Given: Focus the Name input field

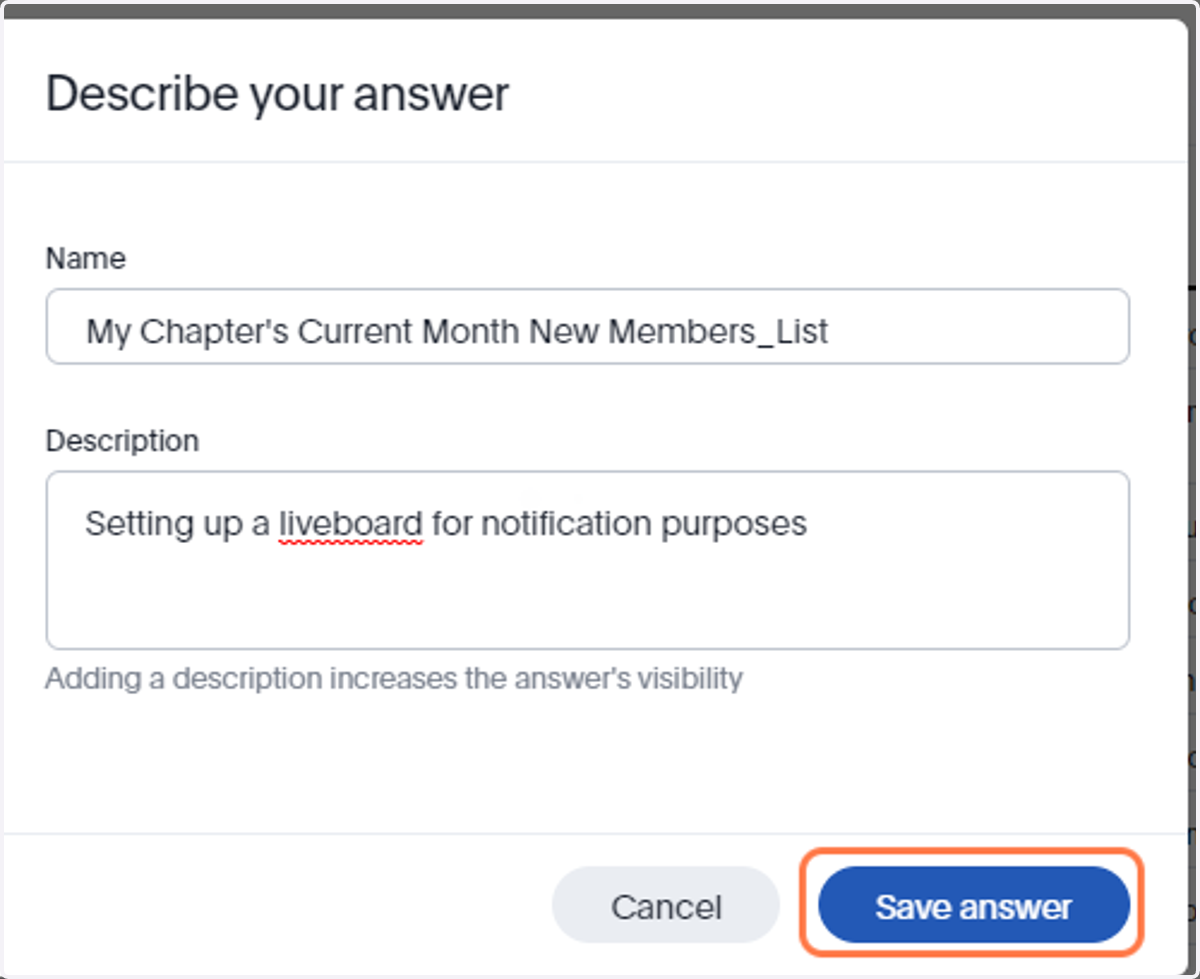Looking at the screenshot, I should pyautogui.click(x=588, y=327).
